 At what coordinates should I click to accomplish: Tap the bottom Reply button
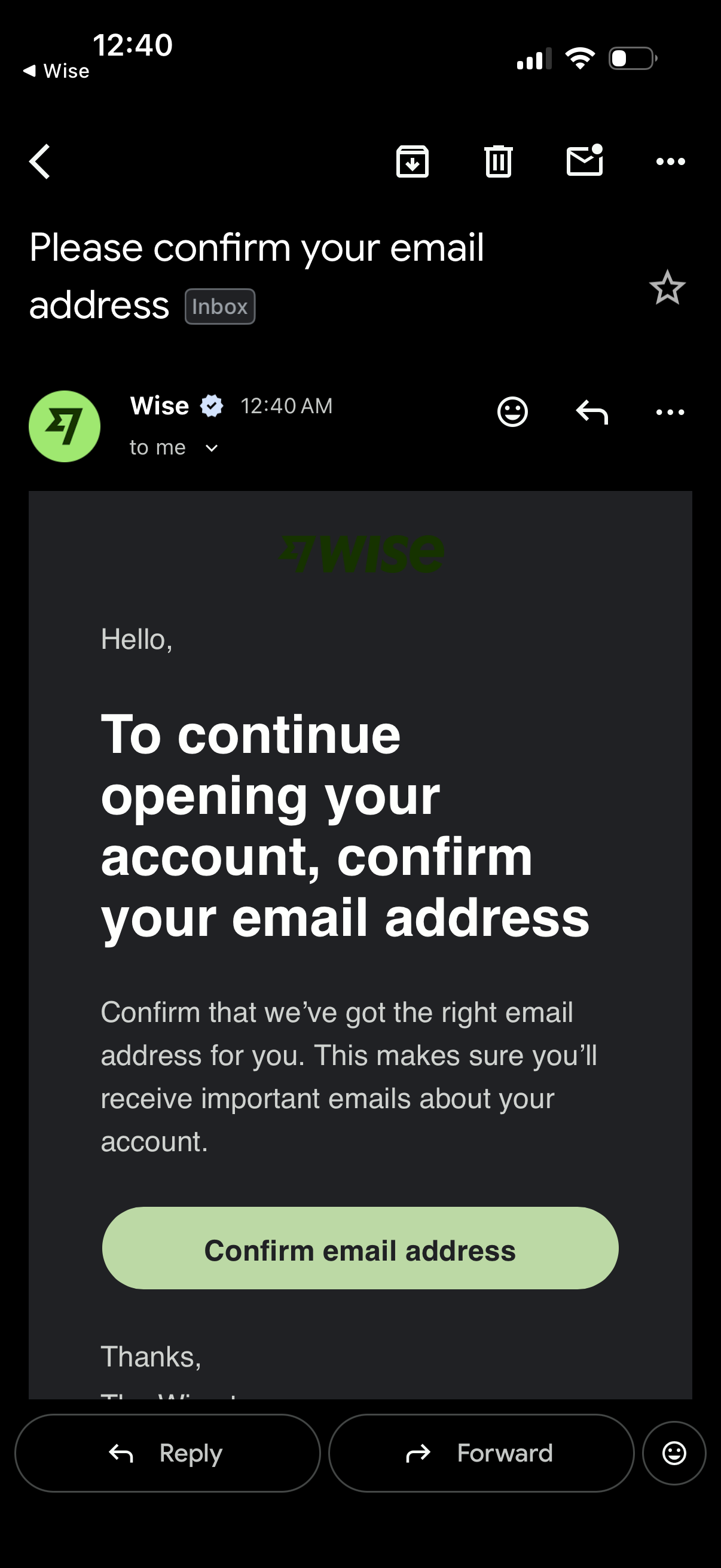coord(167,1453)
